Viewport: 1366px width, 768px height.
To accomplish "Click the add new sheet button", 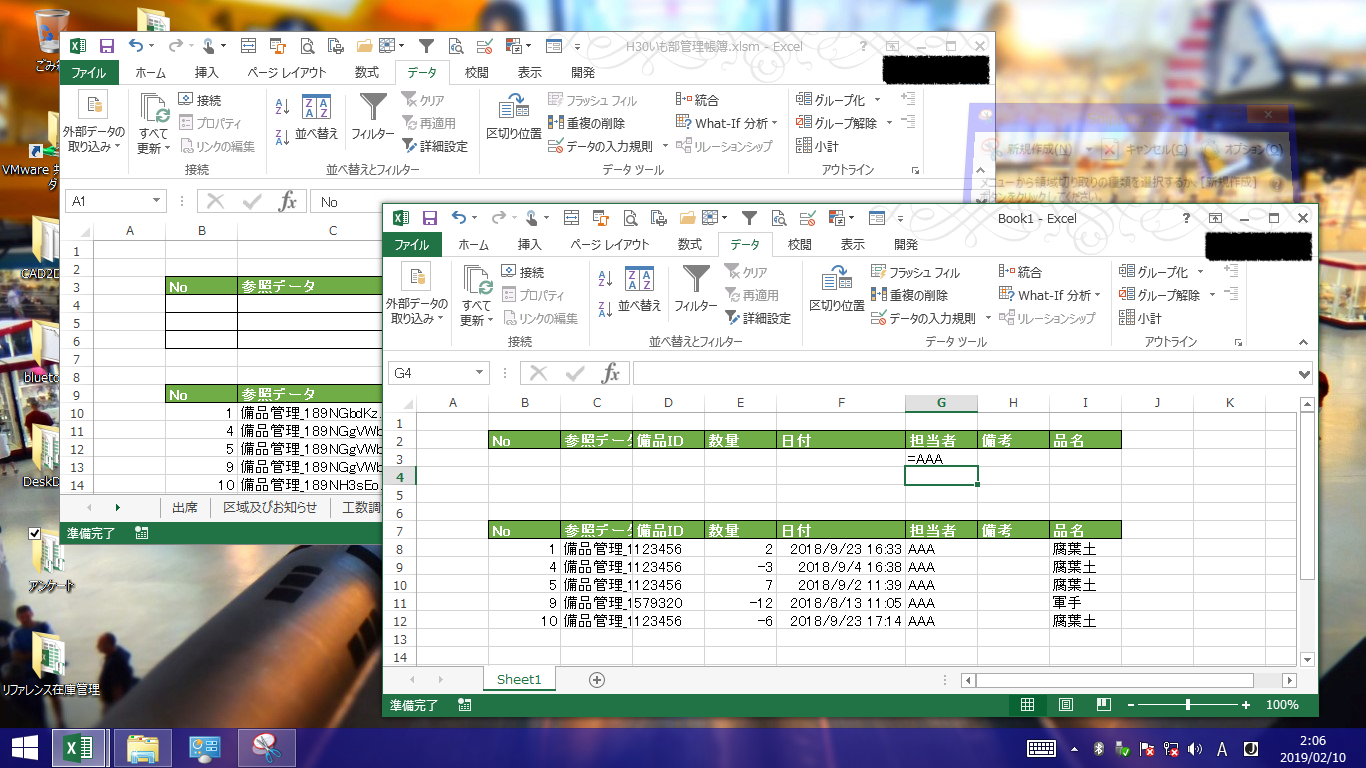I will pos(597,679).
